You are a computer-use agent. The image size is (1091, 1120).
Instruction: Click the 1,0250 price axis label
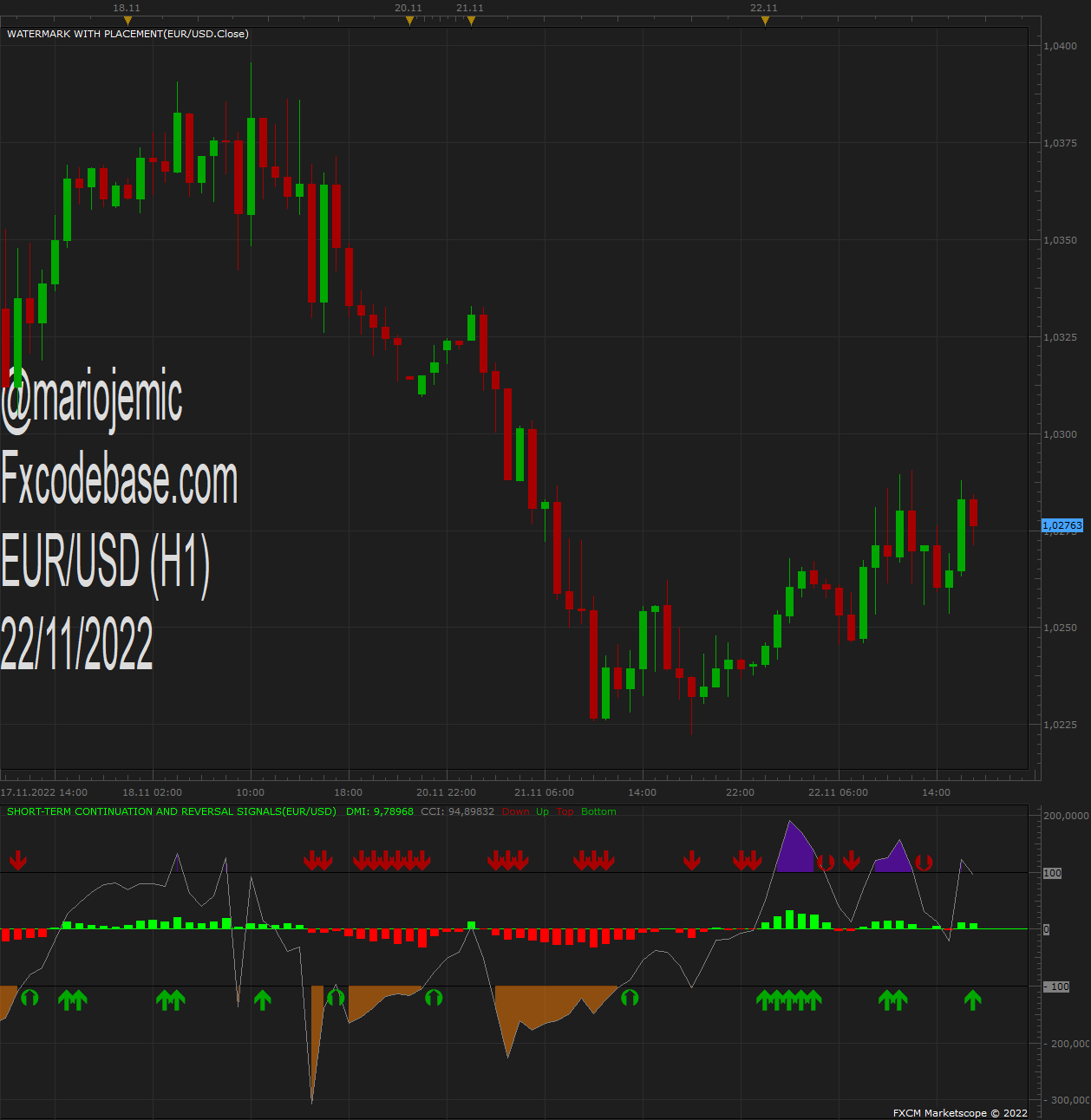click(x=1061, y=628)
